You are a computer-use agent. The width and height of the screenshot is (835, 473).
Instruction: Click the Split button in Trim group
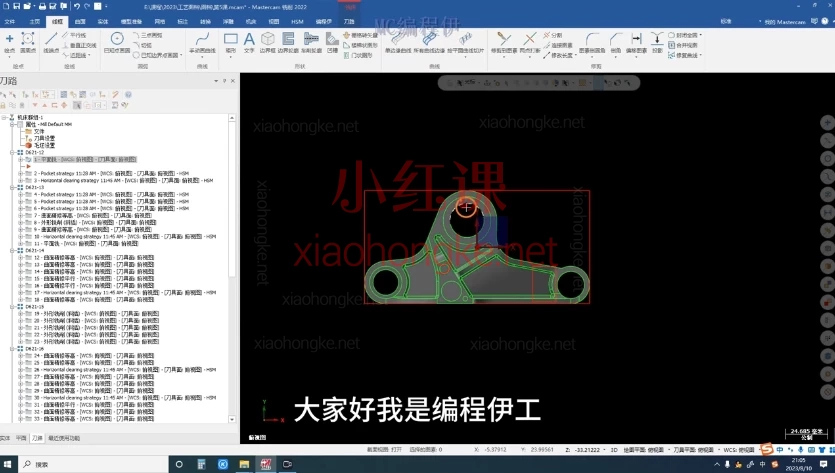[x=553, y=35]
